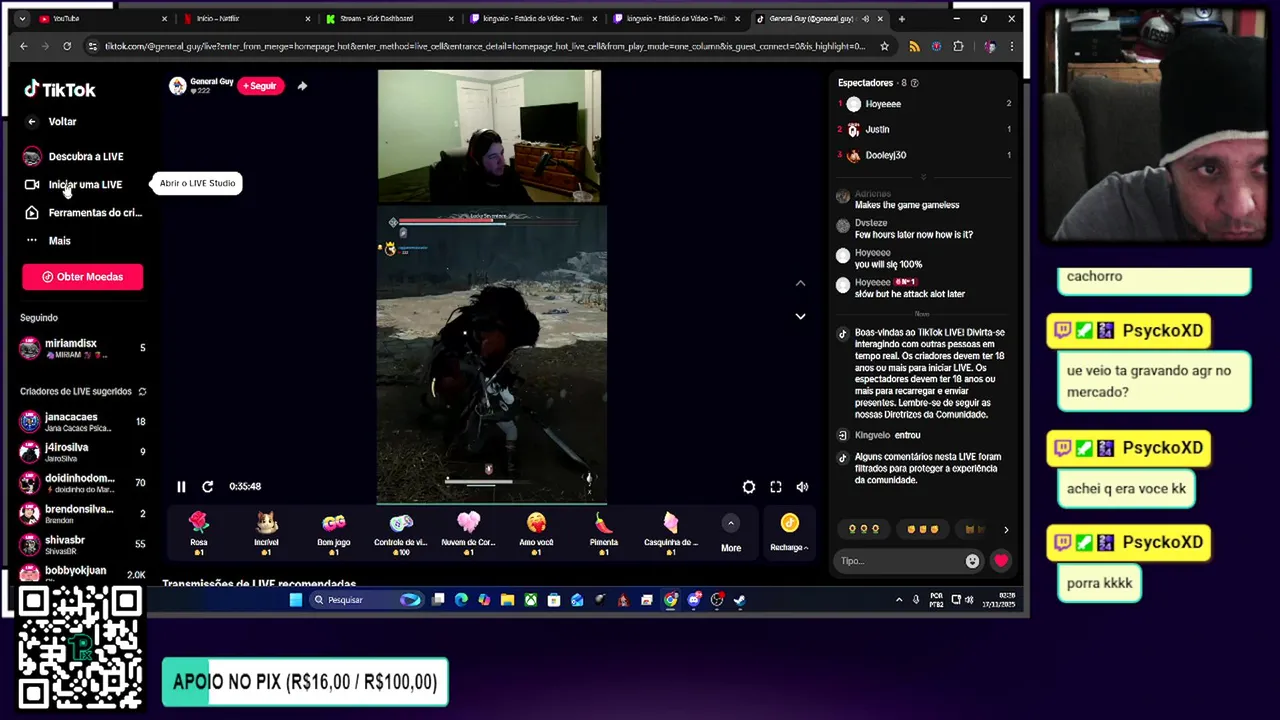Open browser extensions puzzle icon

coord(958,46)
